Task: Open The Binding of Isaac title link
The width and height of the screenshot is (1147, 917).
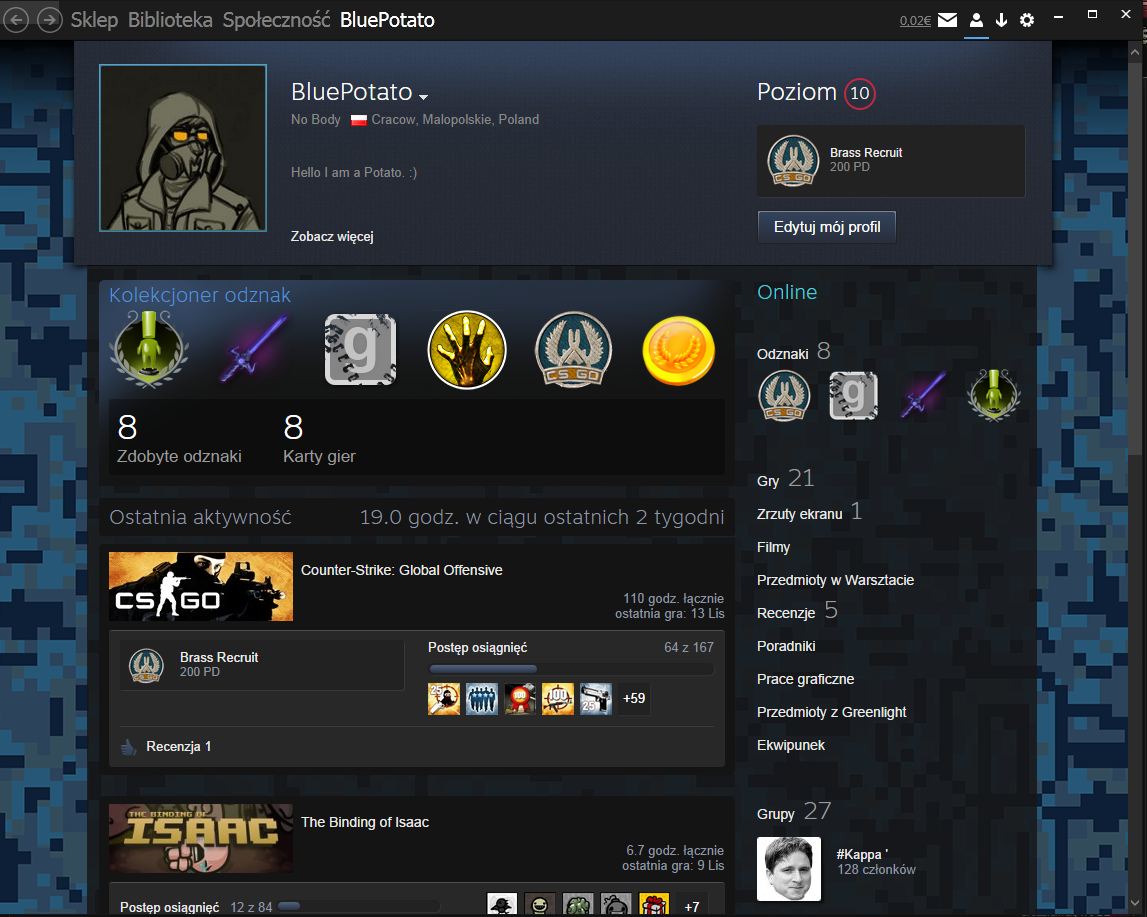Action: (365, 823)
